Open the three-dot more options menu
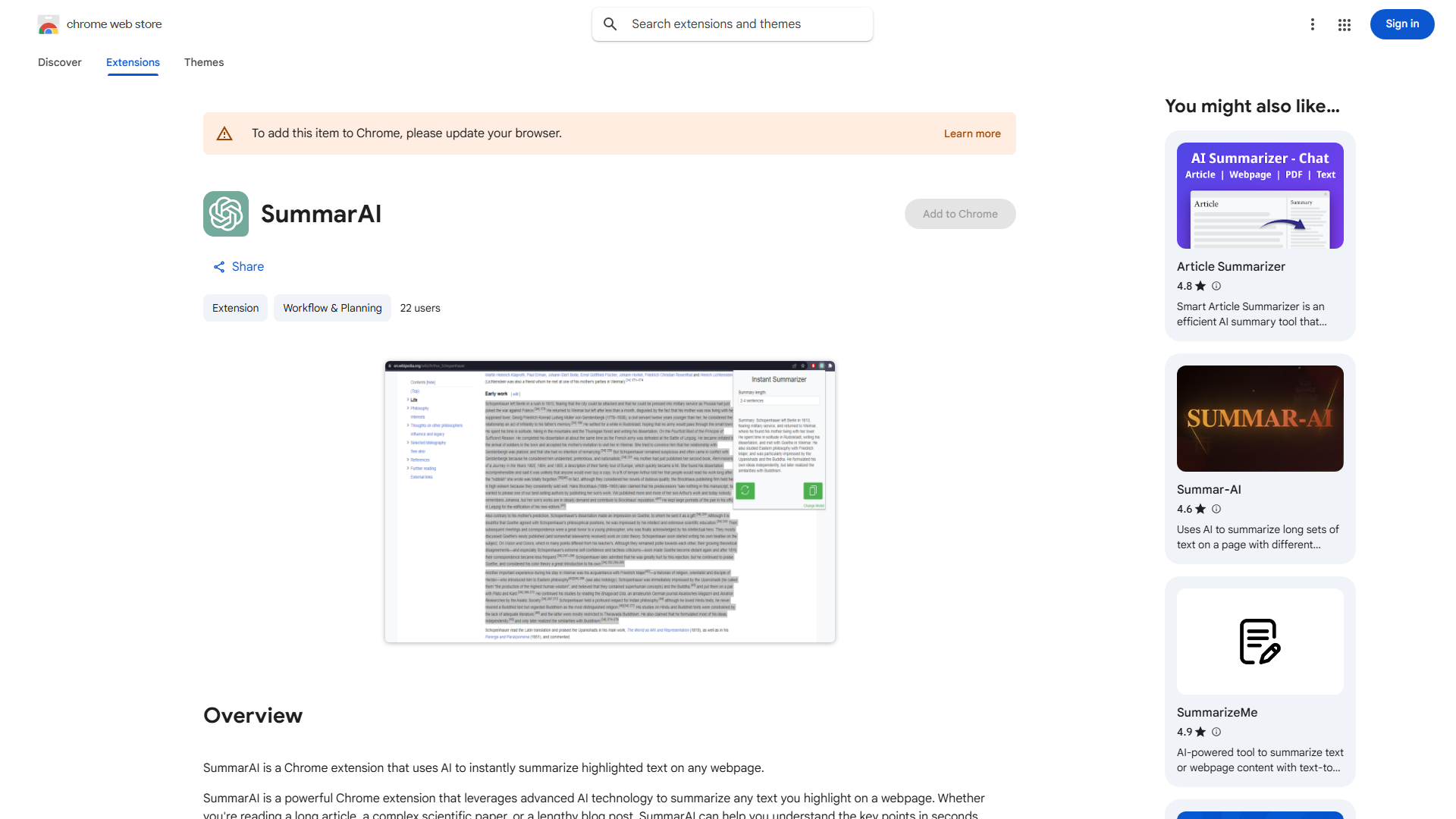The height and width of the screenshot is (819, 1456). coord(1312,24)
